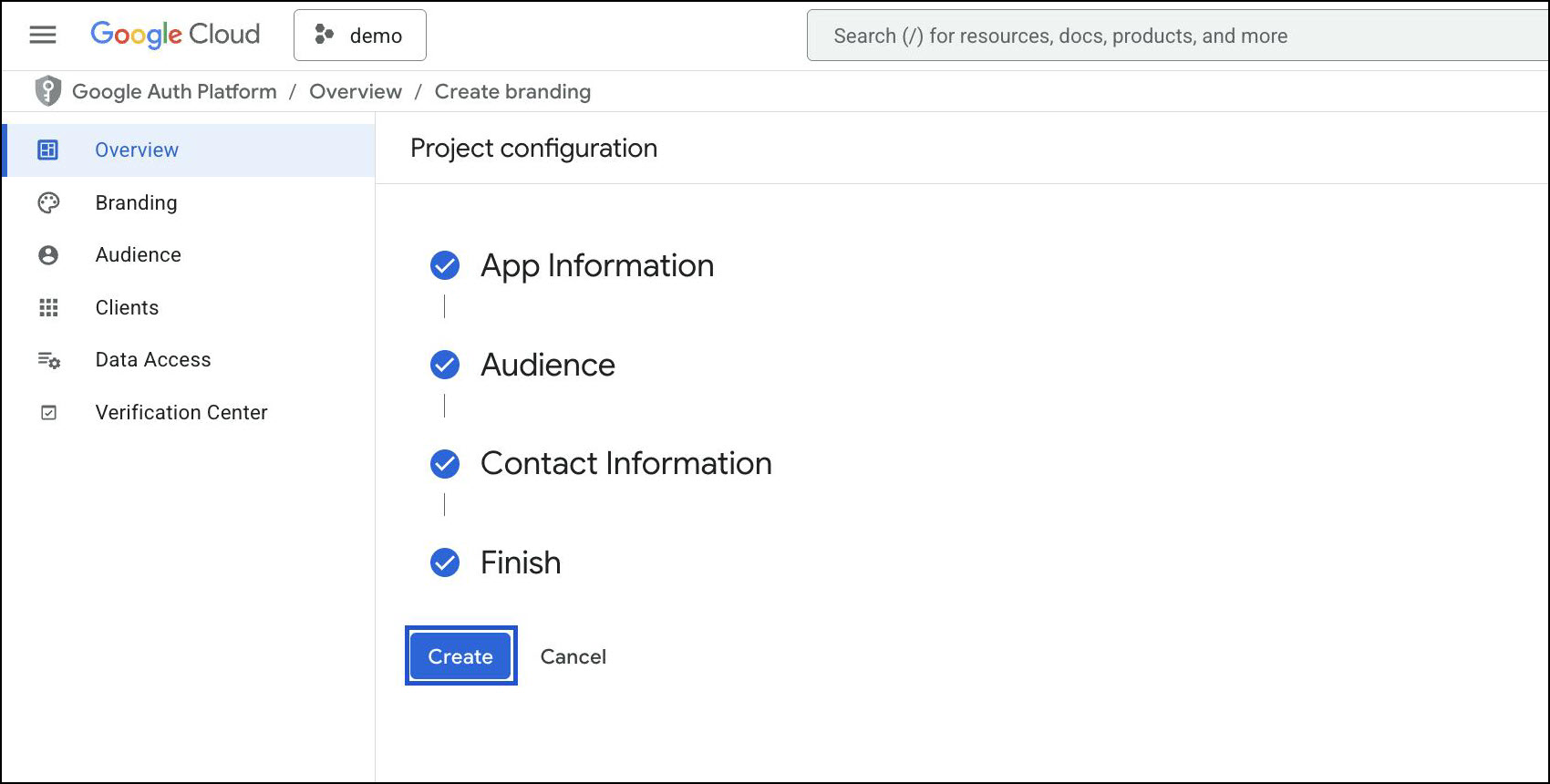Go to Branding in the sidebar
The height and width of the screenshot is (784, 1550).
point(136,202)
